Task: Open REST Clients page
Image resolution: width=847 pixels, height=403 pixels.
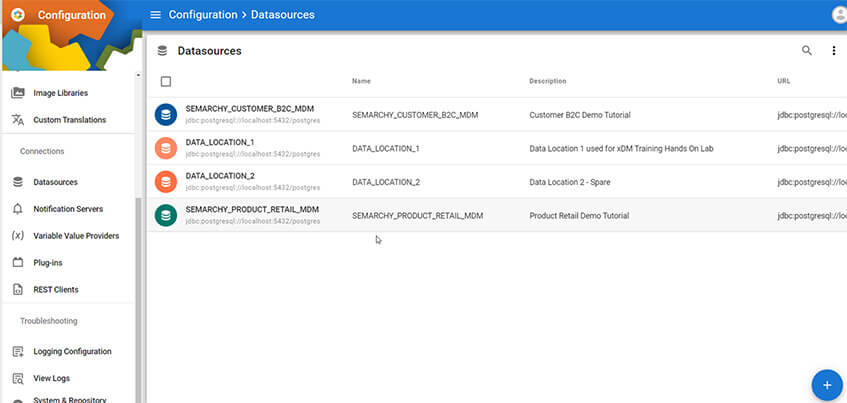Action: (x=55, y=290)
